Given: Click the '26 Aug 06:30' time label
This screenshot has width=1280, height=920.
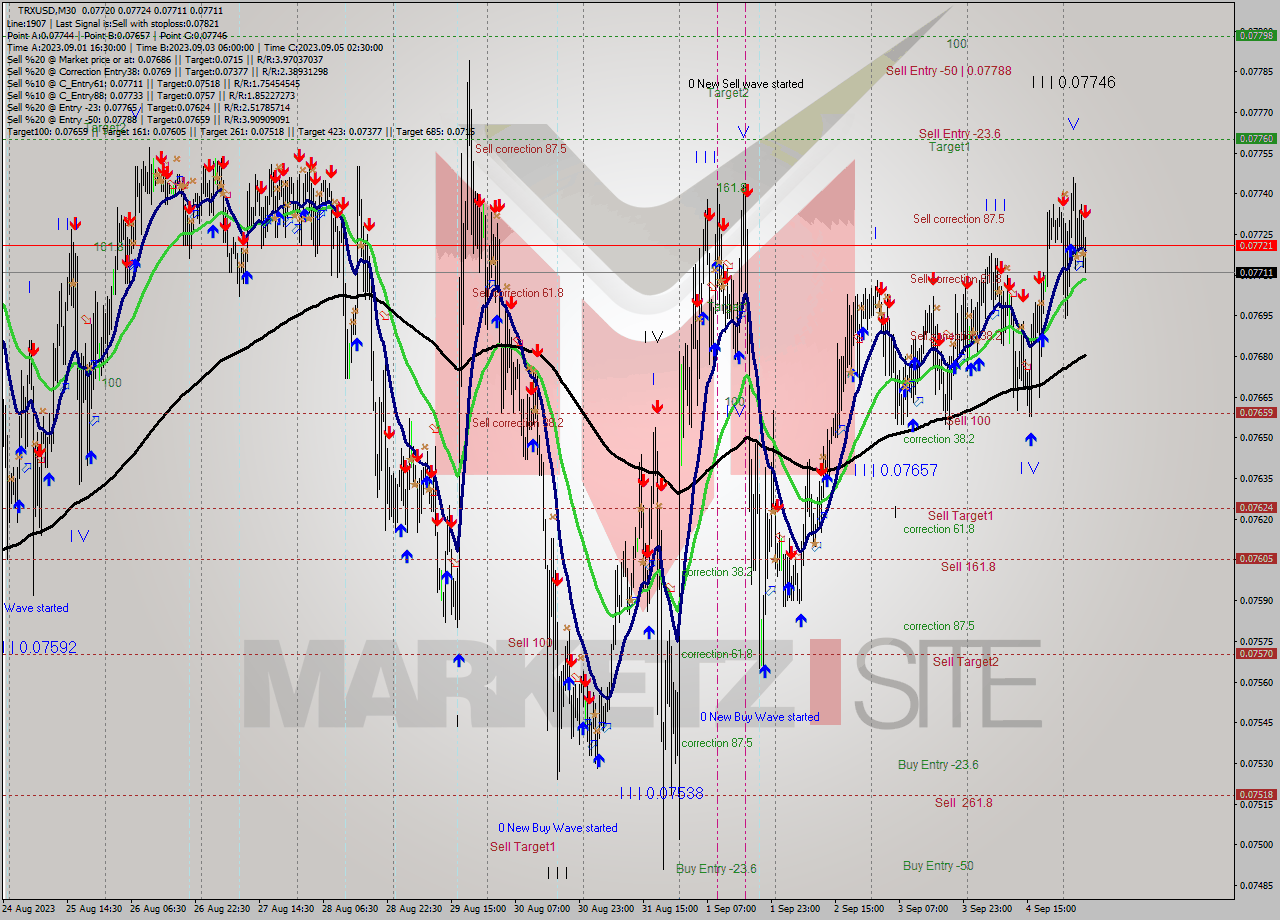Looking at the screenshot, I should click(x=158, y=909).
